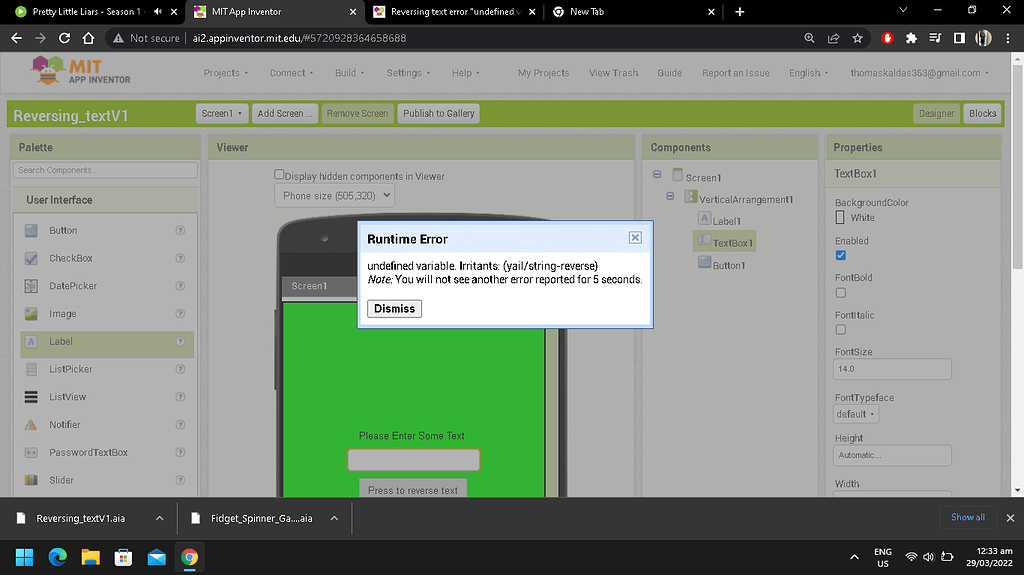This screenshot has width=1024, height=575.
Task: Open the Screen1 selector dropdown
Action: click(x=222, y=113)
